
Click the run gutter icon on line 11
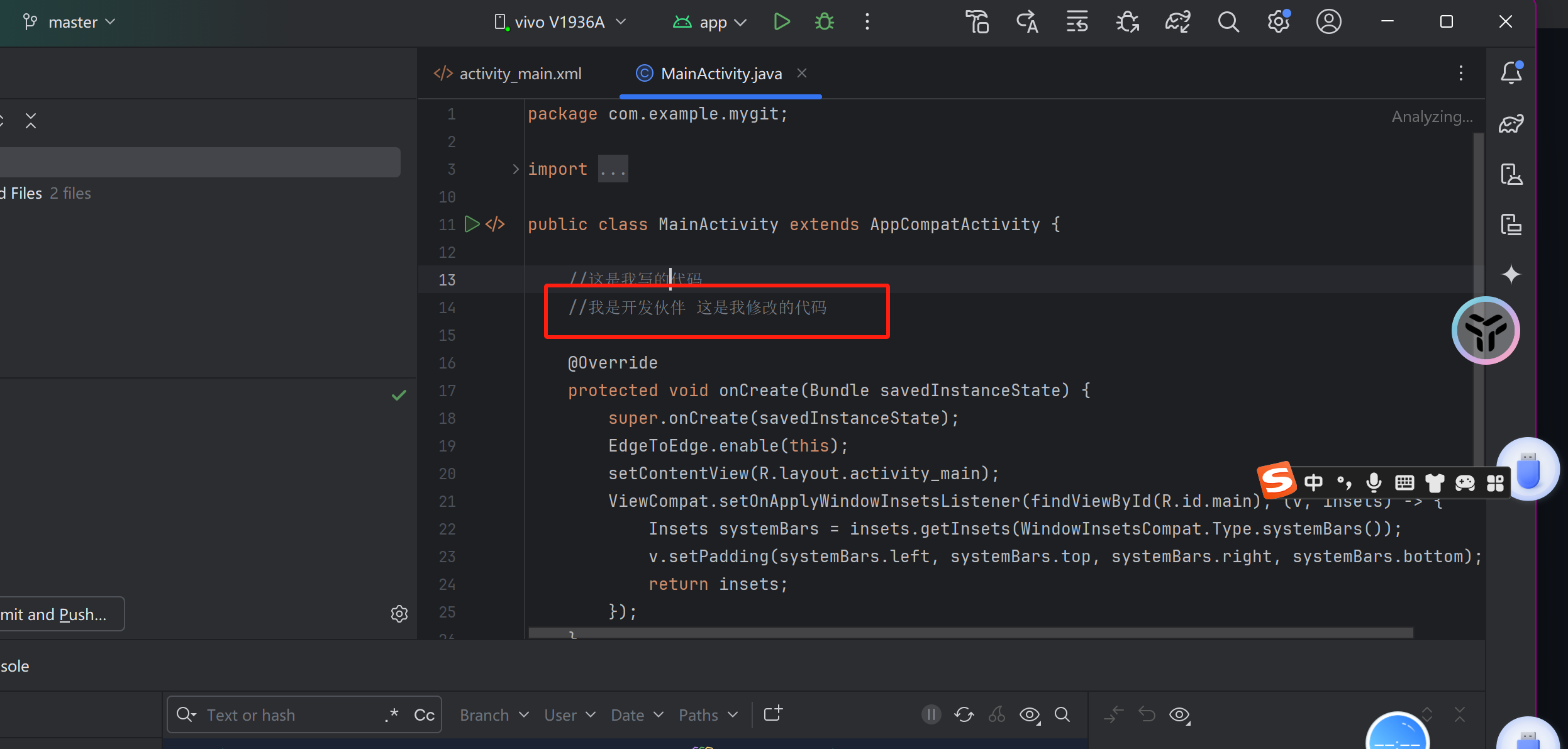(x=472, y=224)
